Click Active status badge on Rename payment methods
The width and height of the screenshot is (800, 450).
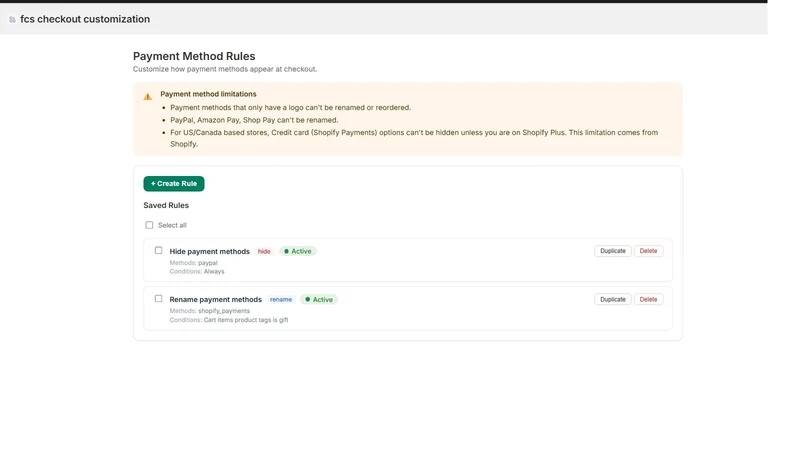tap(319, 299)
